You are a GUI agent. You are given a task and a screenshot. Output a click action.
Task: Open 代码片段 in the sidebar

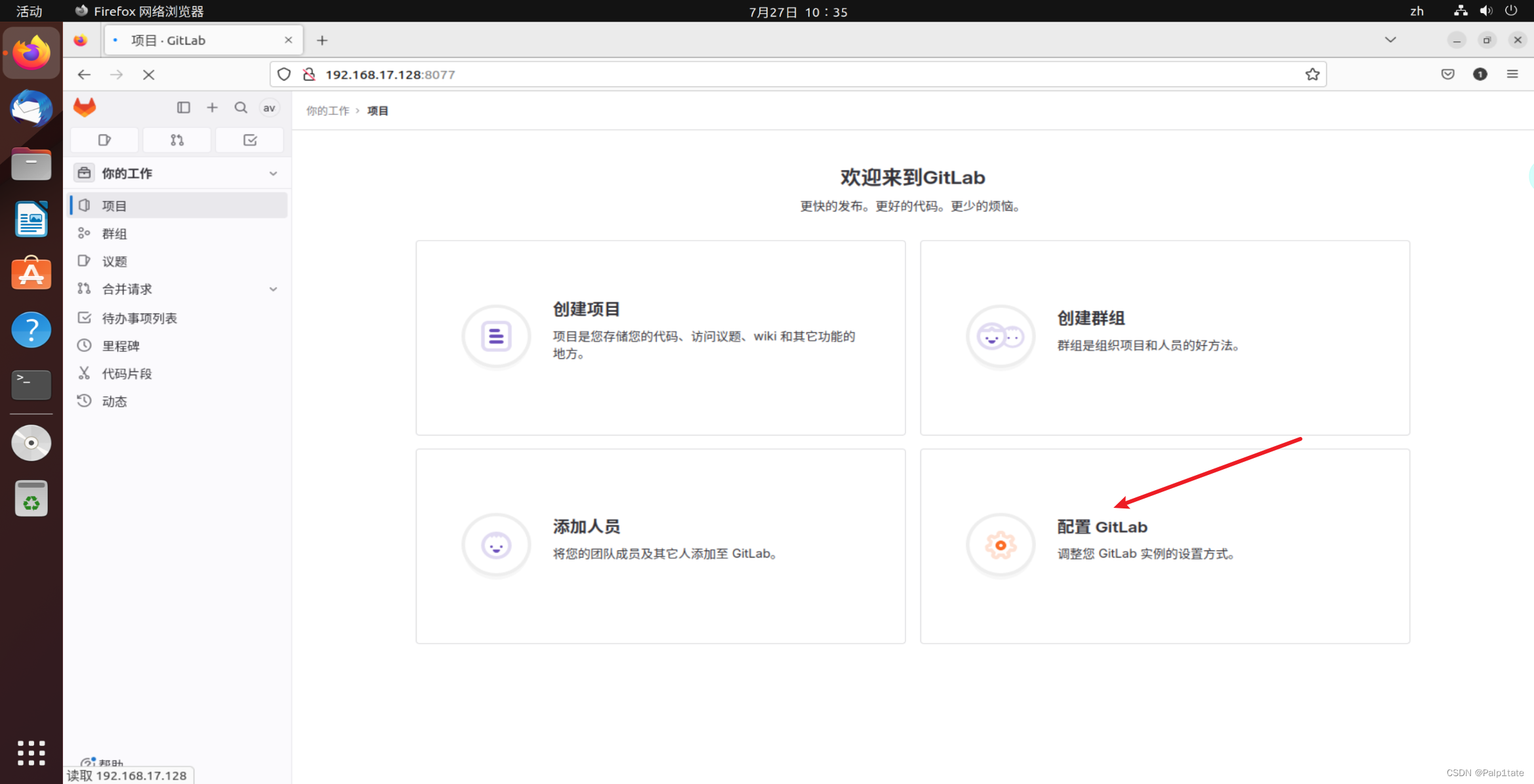point(178,373)
